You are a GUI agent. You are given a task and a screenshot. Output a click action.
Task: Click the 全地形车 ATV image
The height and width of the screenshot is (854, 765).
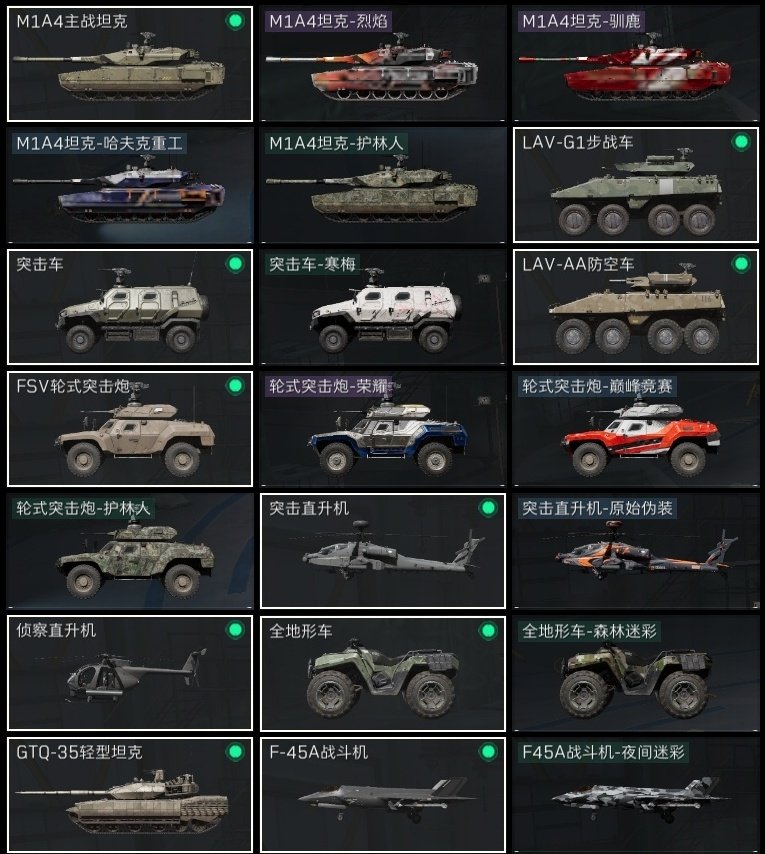(383, 678)
